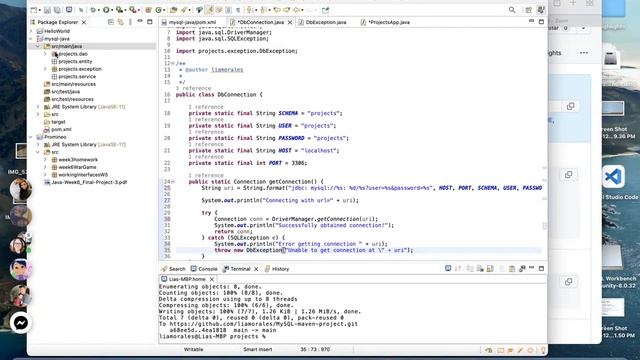Click the liamorales author link in Javadoc
Viewport: 640px width, 360px height.
click(x=227, y=70)
